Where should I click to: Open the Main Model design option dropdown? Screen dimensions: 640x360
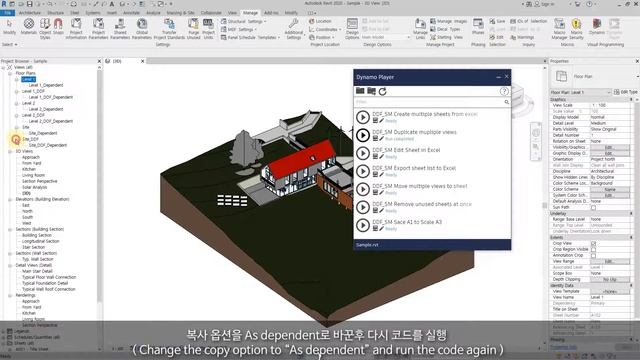(x=386, y=37)
